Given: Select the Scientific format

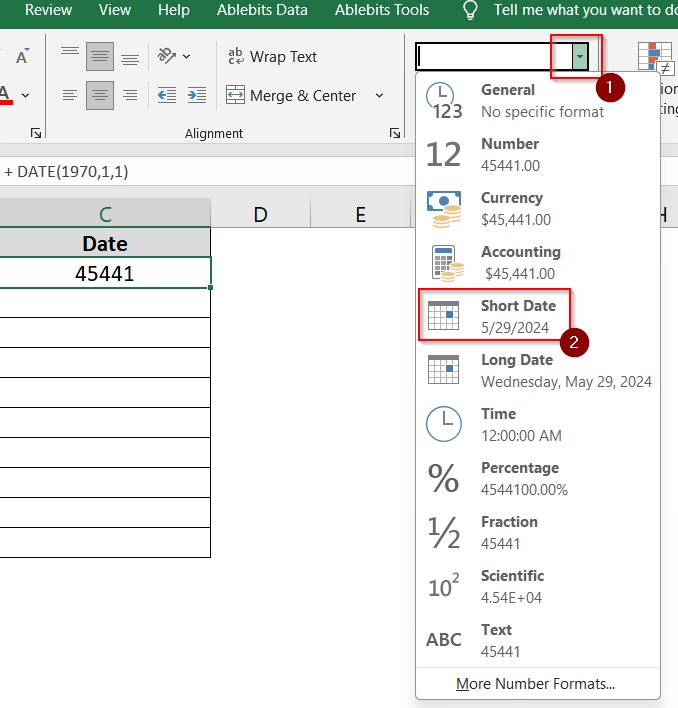Looking at the screenshot, I should (538, 586).
